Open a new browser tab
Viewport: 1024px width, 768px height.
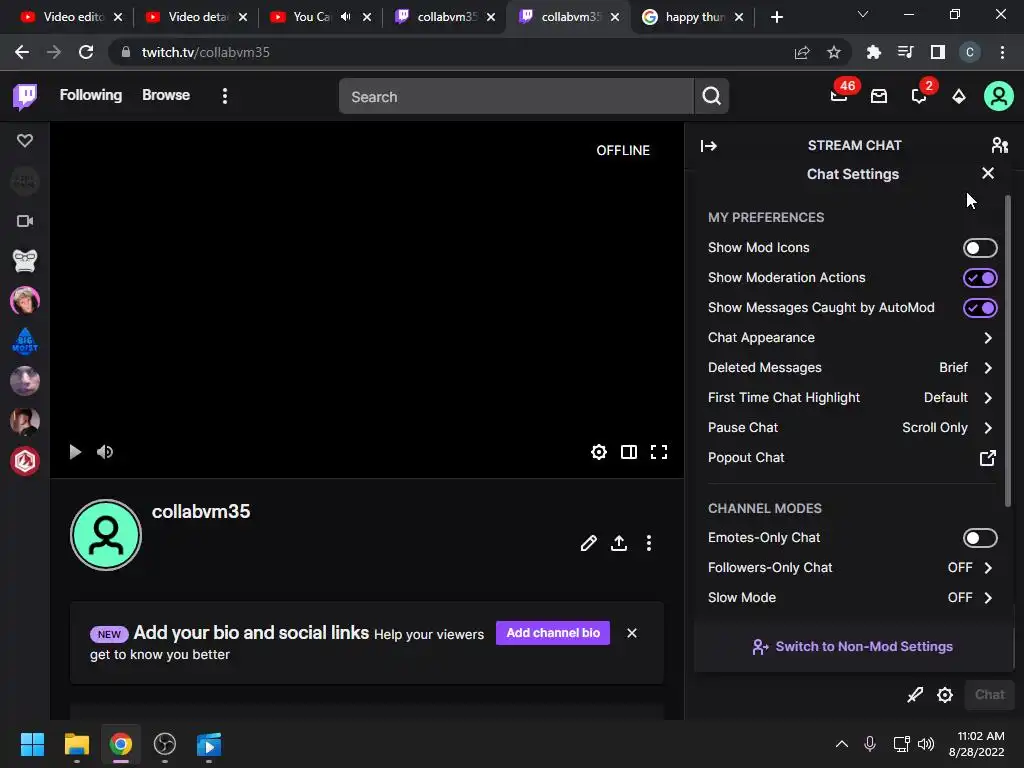pyautogui.click(x=776, y=17)
